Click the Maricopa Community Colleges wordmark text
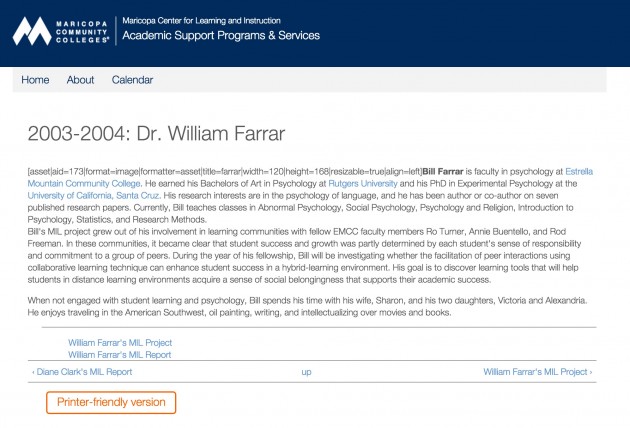This screenshot has width=630, height=428. [x=82, y=32]
